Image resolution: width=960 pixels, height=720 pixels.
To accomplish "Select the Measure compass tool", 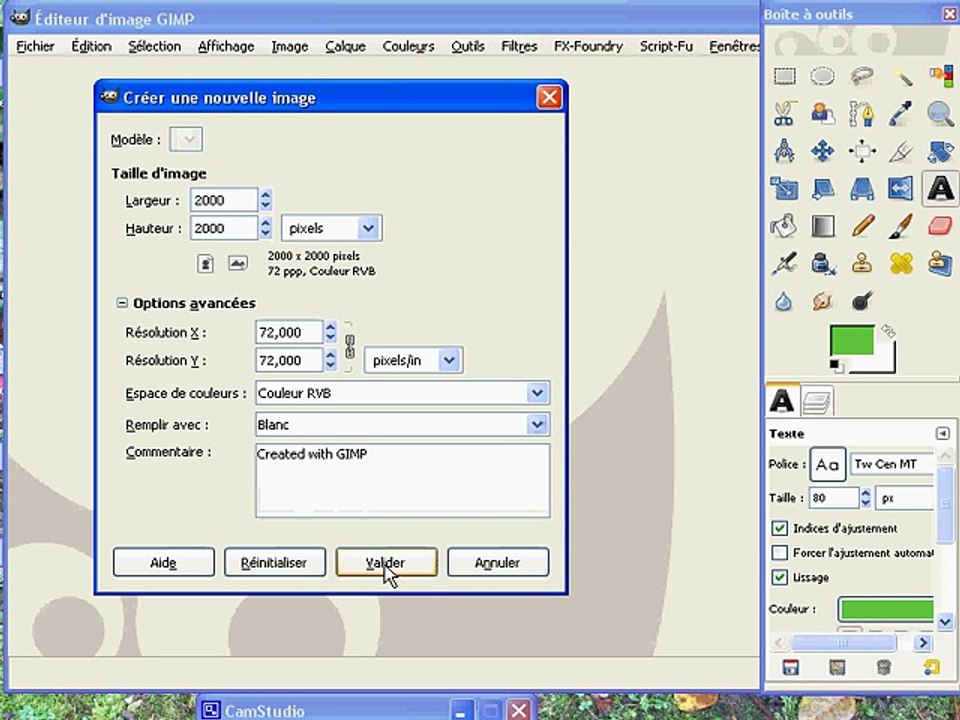I will (x=784, y=151).
